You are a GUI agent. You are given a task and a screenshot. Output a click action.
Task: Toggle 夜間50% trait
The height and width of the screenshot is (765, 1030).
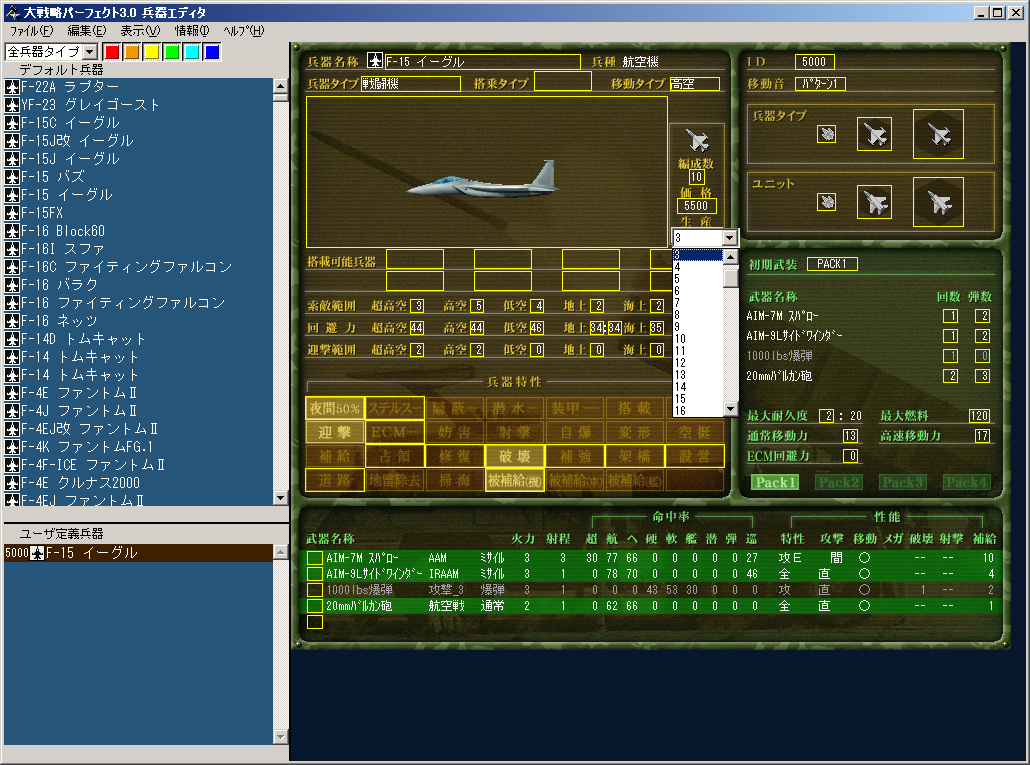(335, 408)
